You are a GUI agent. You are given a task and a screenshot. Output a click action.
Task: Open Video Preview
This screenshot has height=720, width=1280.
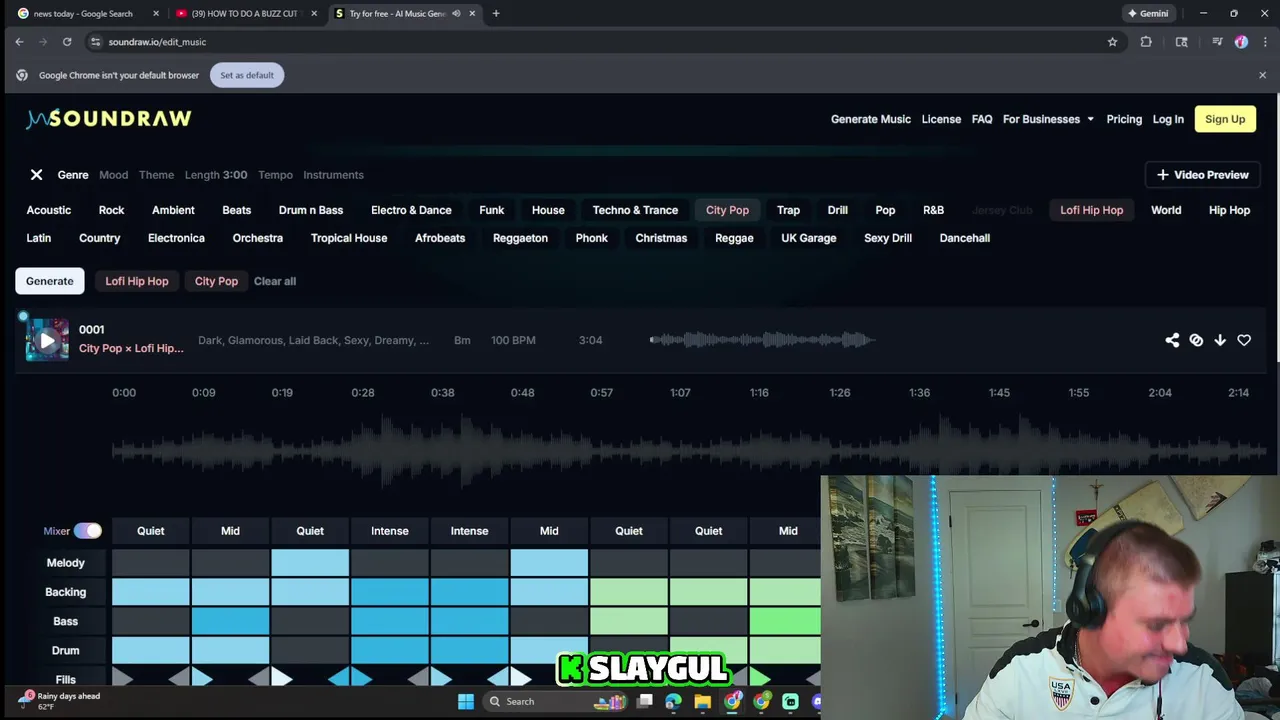point(1202,175)
